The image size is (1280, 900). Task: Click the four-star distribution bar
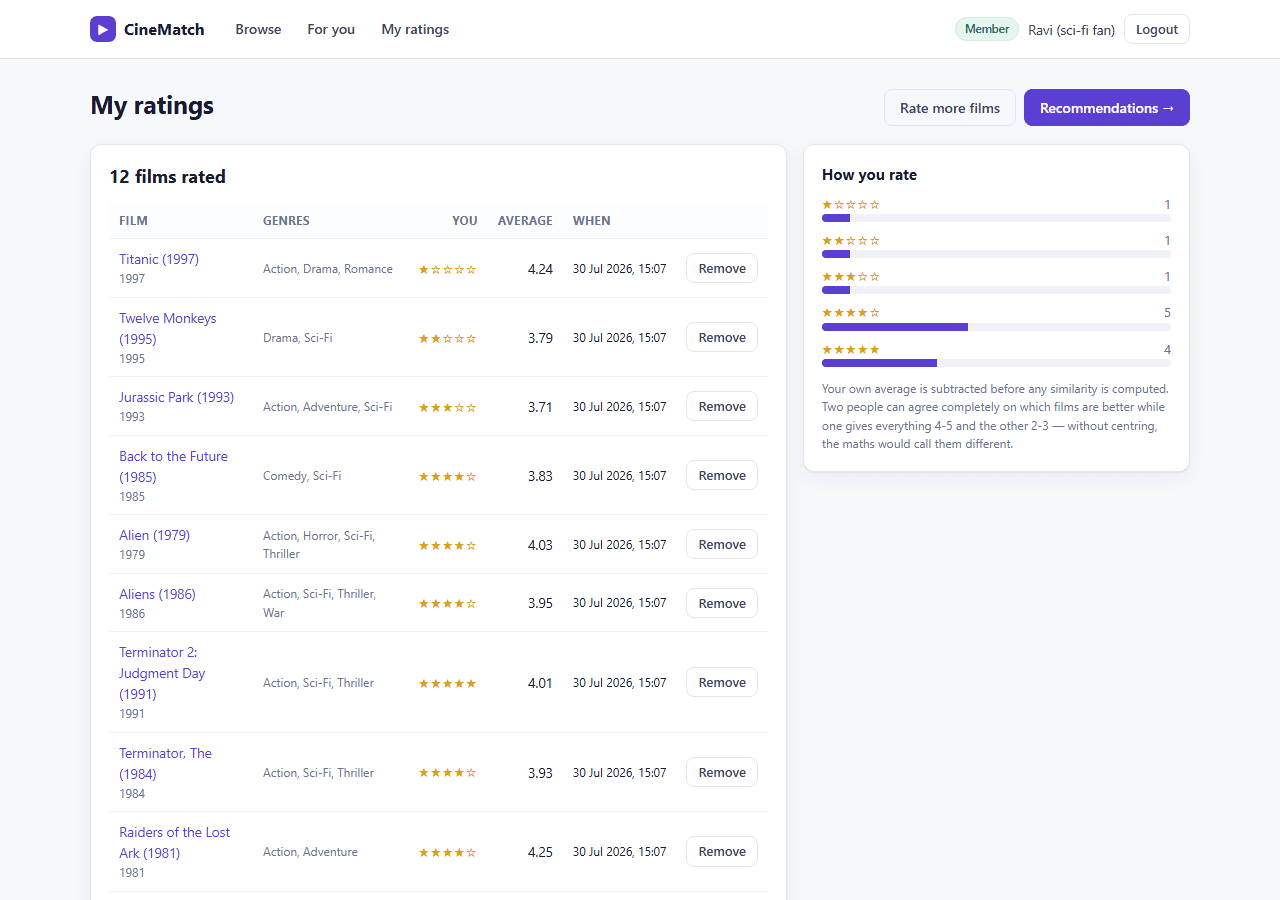(x=996, y=327)
